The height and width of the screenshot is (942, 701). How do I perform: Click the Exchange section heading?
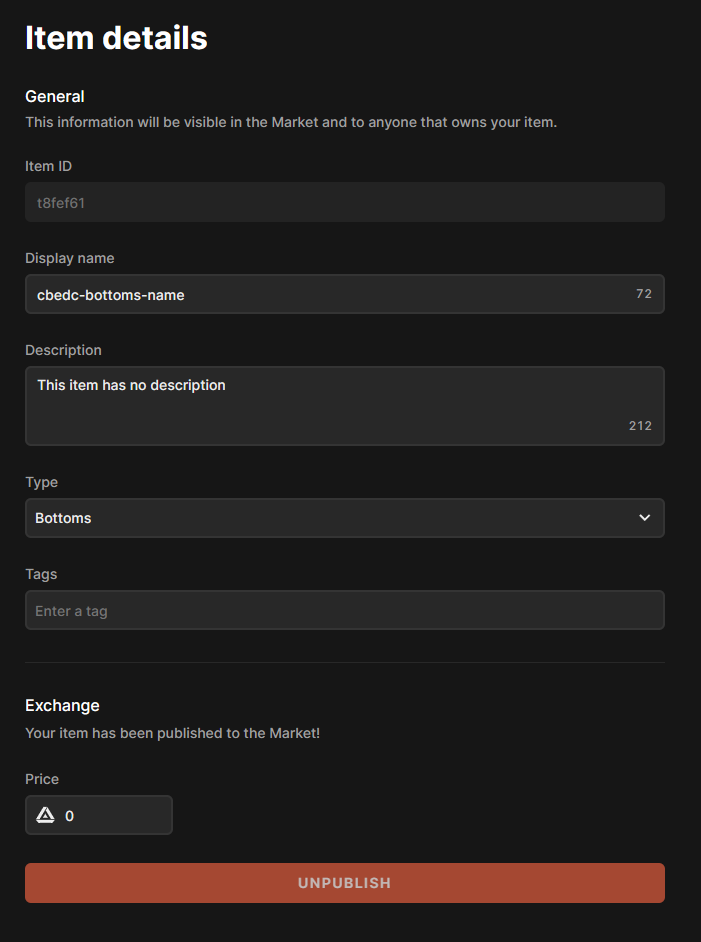(x=62, y=705)
